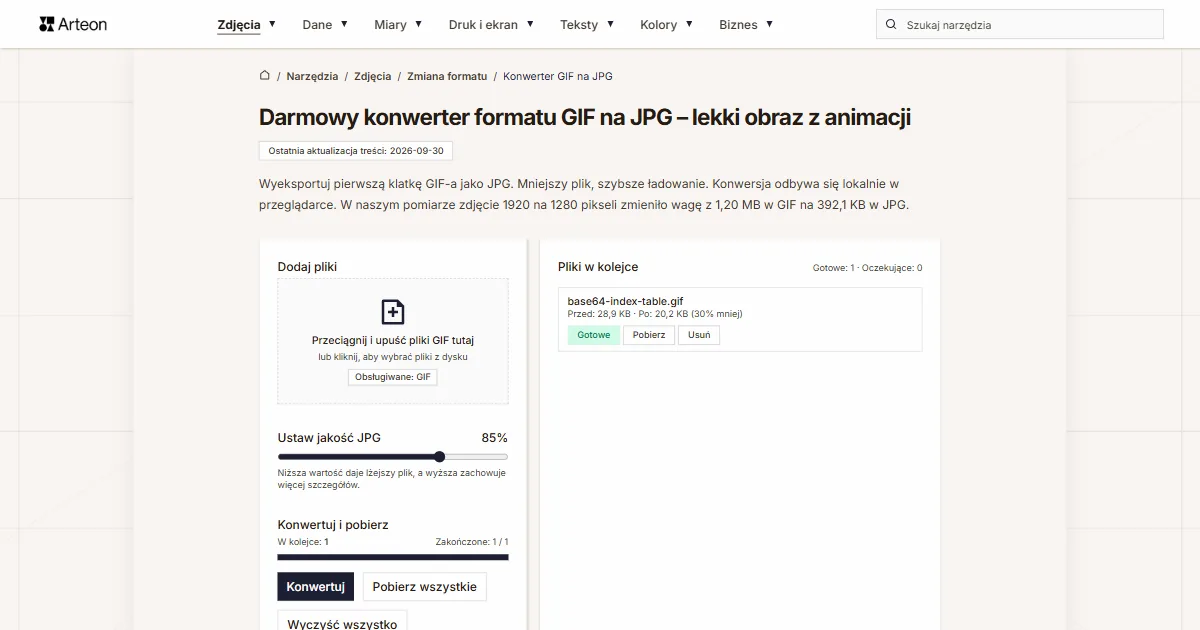
Task: Expand the arrow next to Druk i ekran
Action: coord(530,24)
